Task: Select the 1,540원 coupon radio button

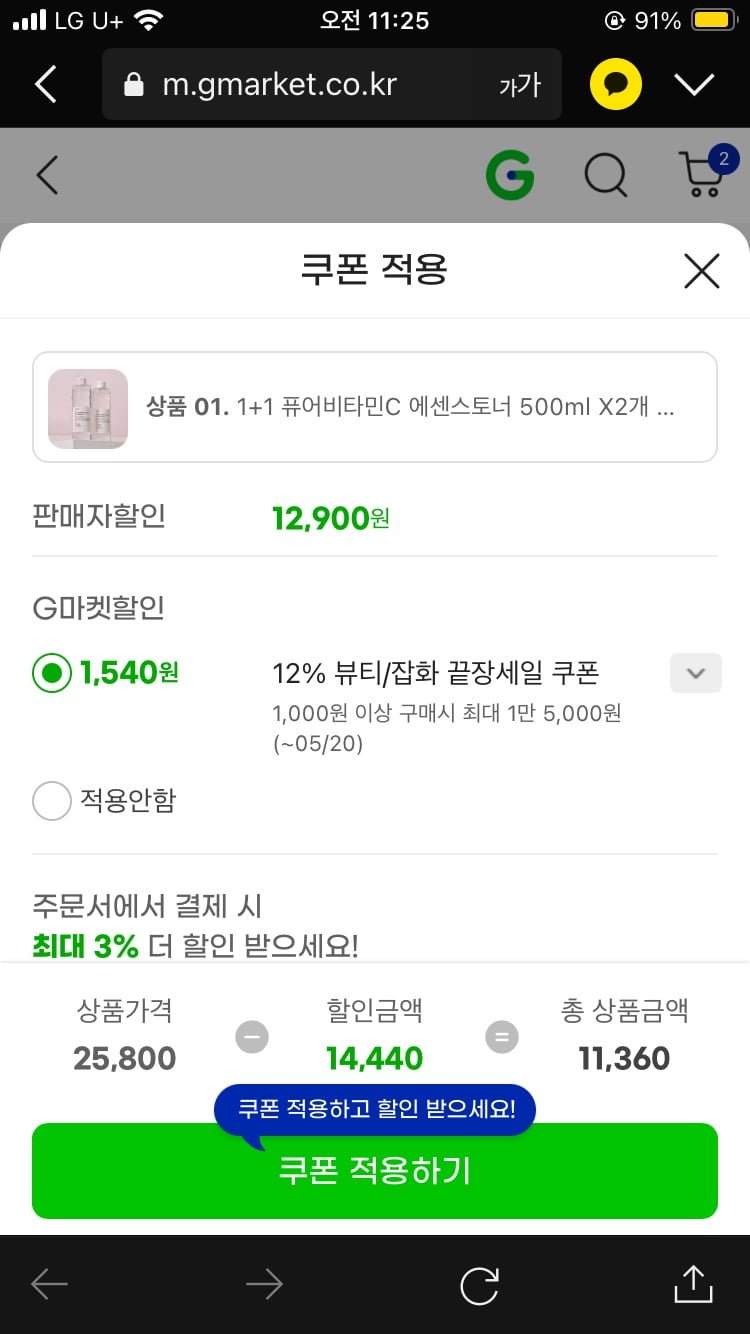Action: click(x=52, y=673)
